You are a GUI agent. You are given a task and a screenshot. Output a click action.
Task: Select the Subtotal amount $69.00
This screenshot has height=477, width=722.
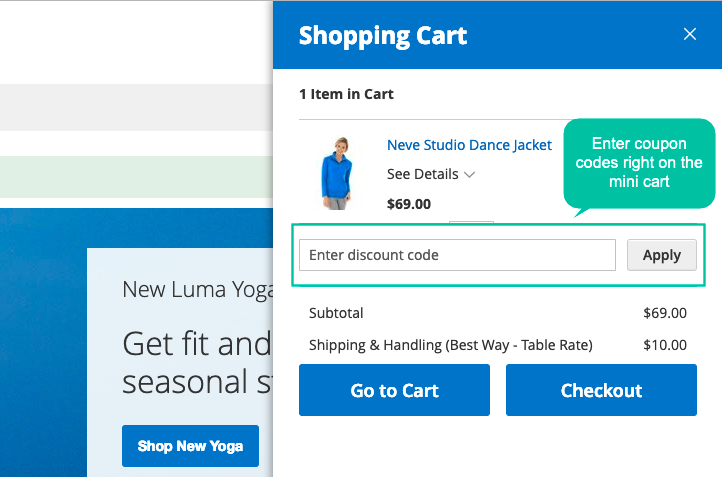(664, 313)
